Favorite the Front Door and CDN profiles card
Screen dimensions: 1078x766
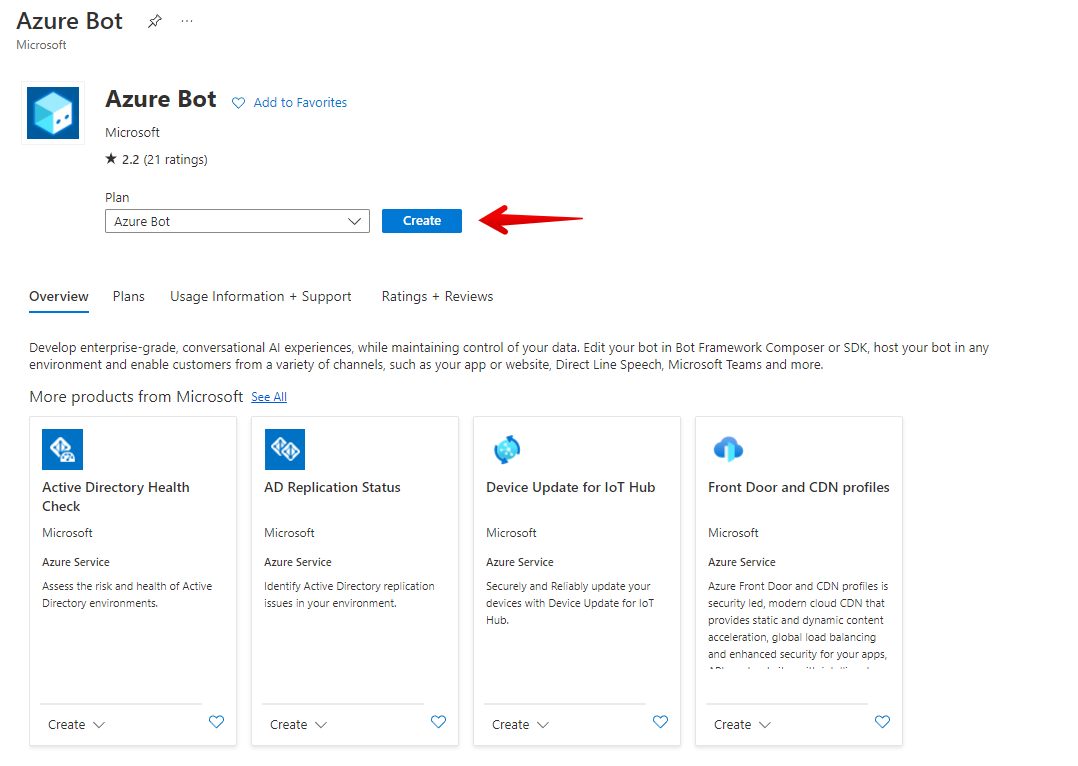[883, 722]
